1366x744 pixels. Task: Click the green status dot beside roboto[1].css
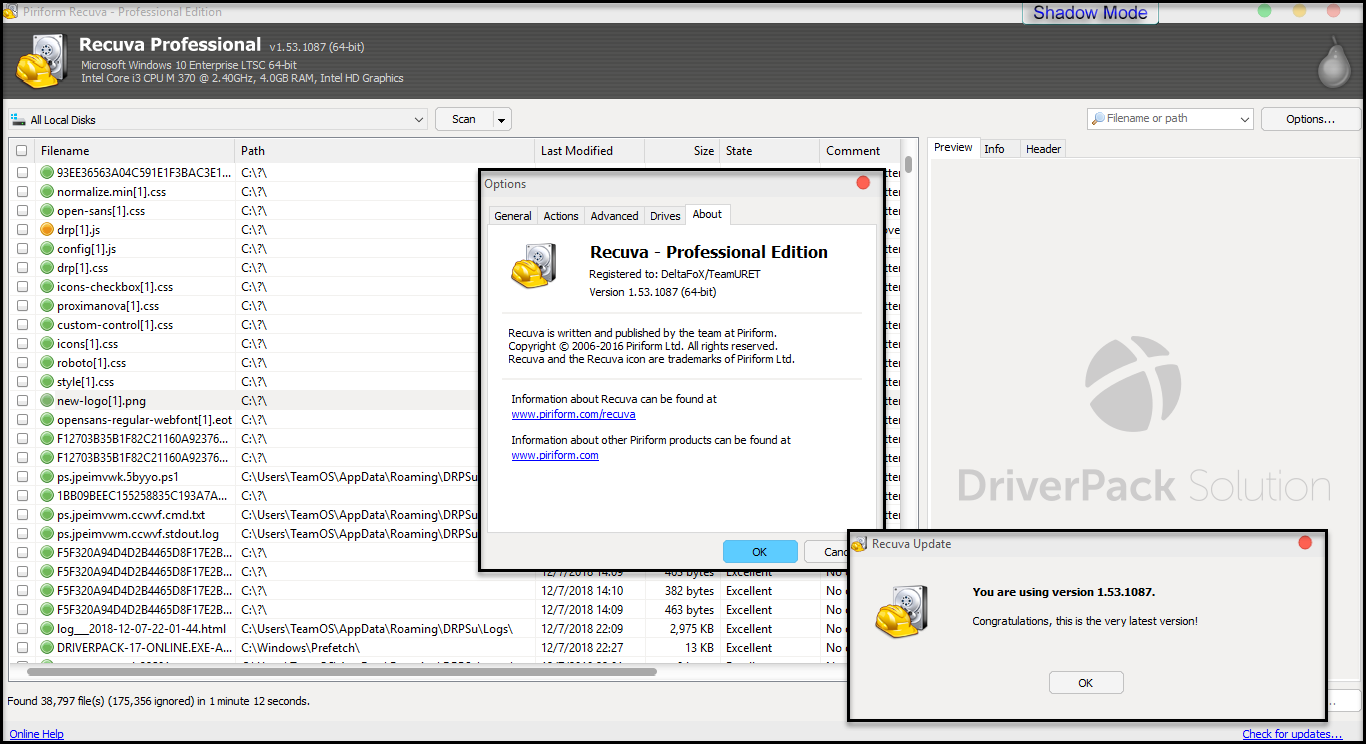point(46,363)
